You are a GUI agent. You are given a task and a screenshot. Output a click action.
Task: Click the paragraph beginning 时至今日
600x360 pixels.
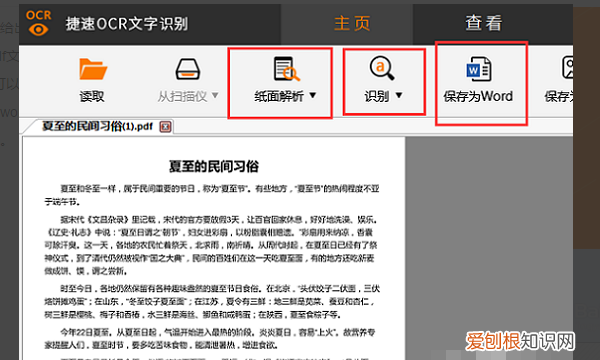tap(212, 301)
